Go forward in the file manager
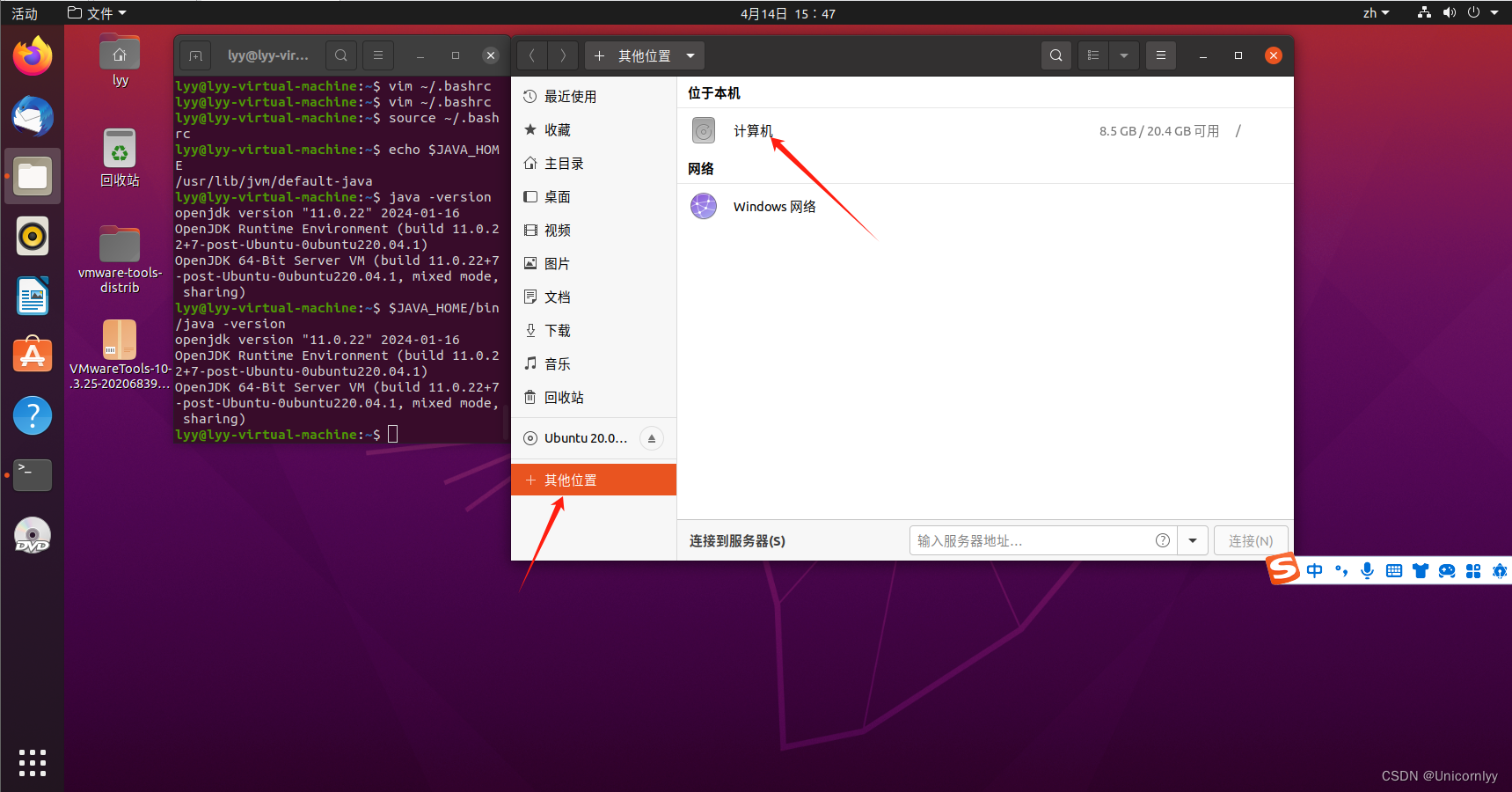Image resolution: width=1512 pixels, height=792 pixels. click(563, 55)
